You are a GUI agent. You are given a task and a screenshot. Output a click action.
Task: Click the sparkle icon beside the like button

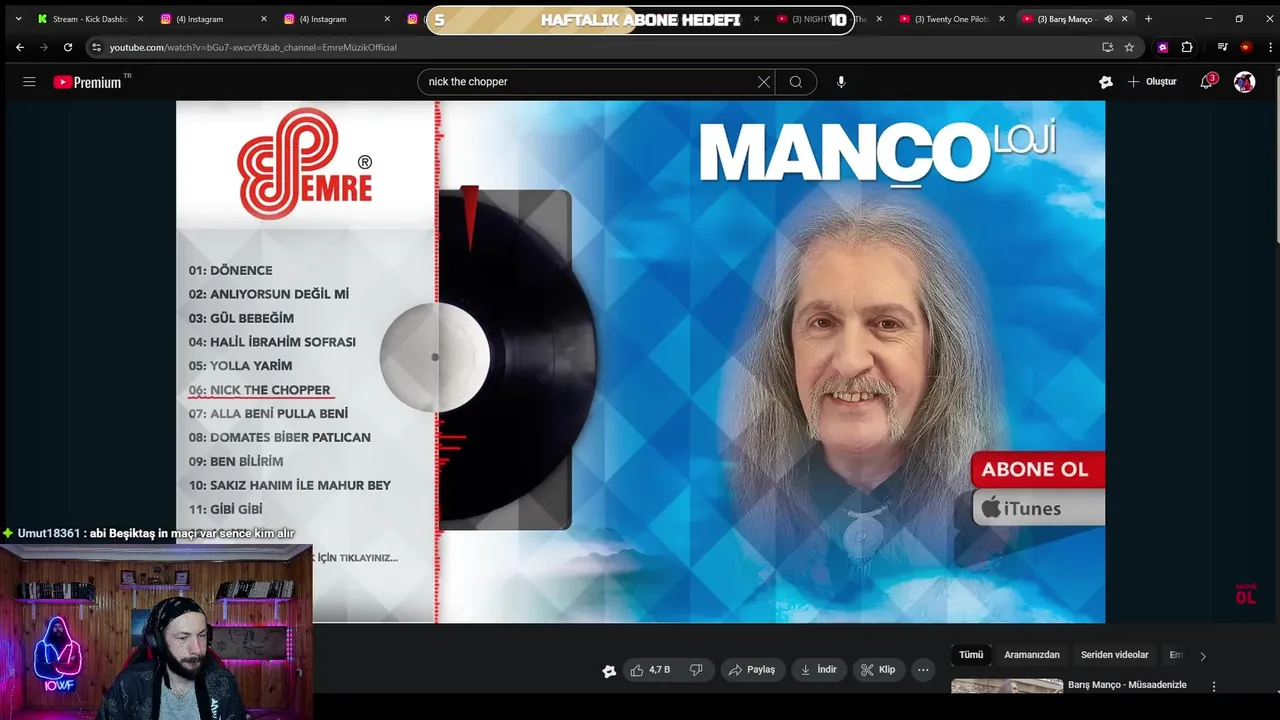tap(609, 671)
